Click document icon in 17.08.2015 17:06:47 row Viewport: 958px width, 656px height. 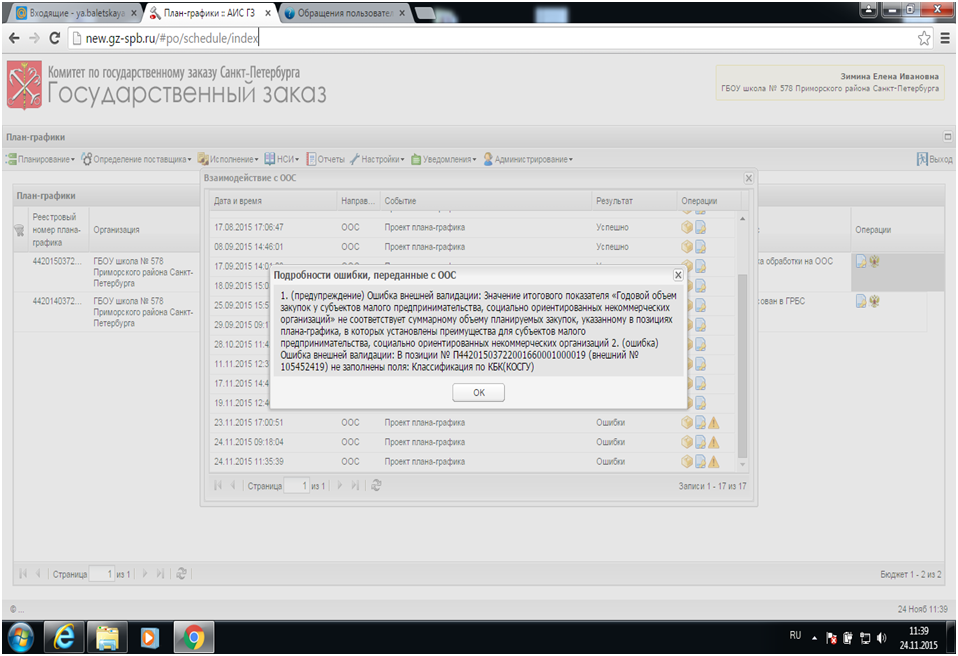(700, 227)
